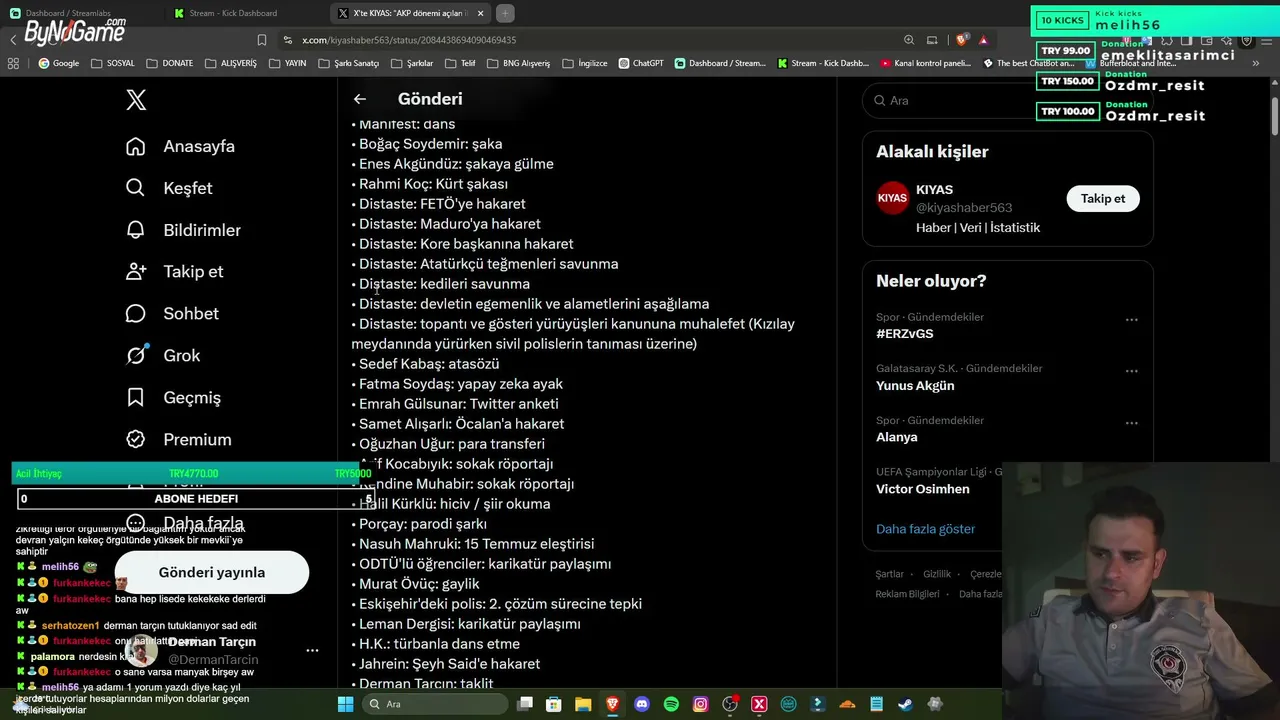
Task: Open the Brave Rewards triangle icon
Action: click(x=984, y=40)
